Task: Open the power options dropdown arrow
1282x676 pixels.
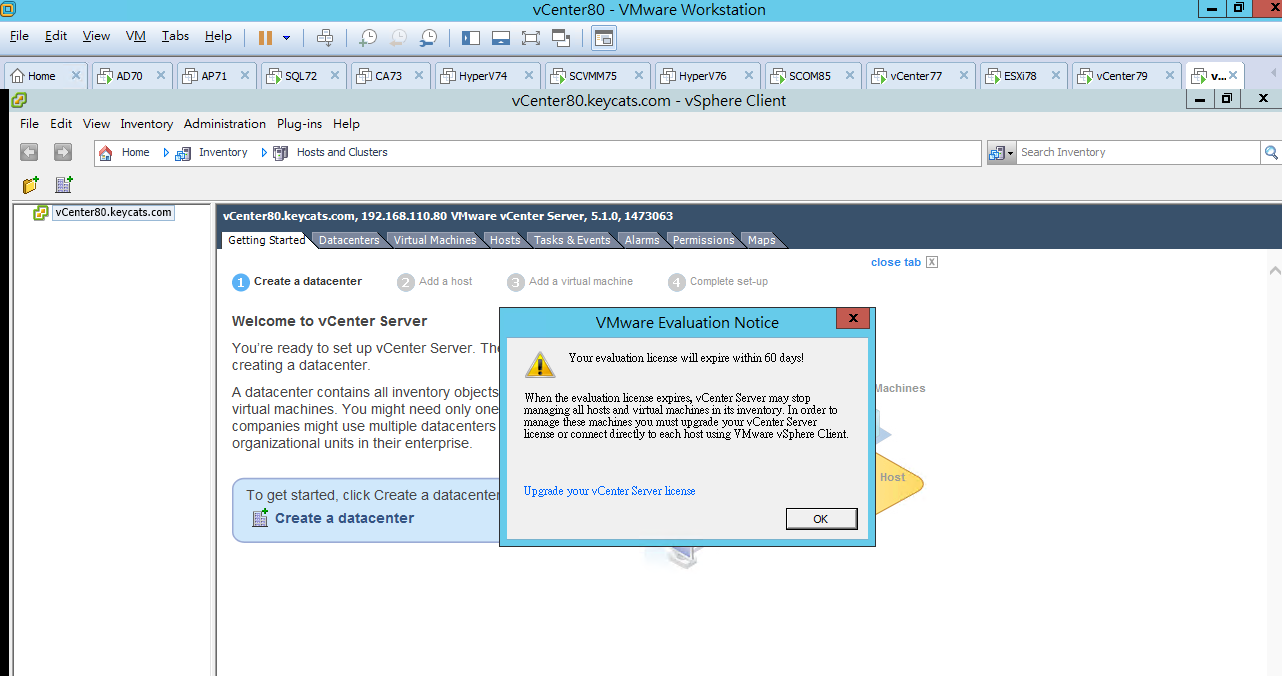Action: coord(286,38)
